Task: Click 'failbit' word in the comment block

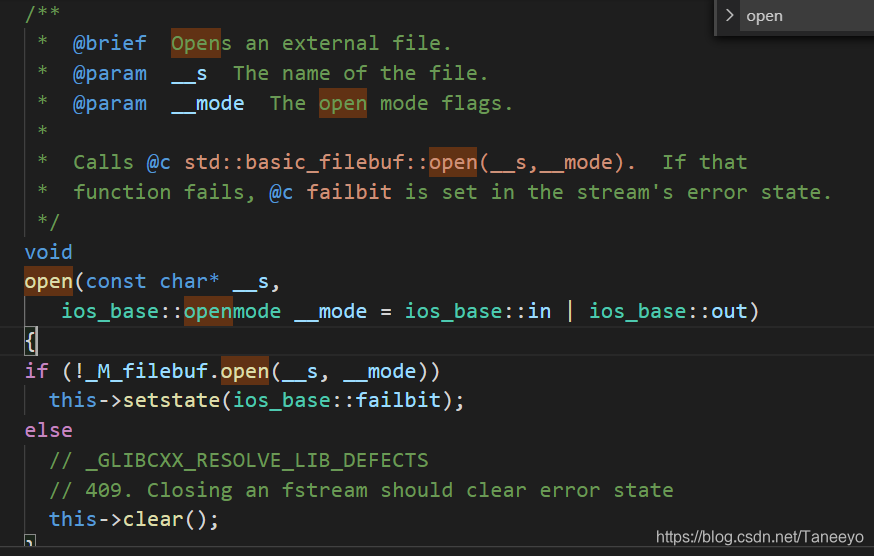Action: 349,192
